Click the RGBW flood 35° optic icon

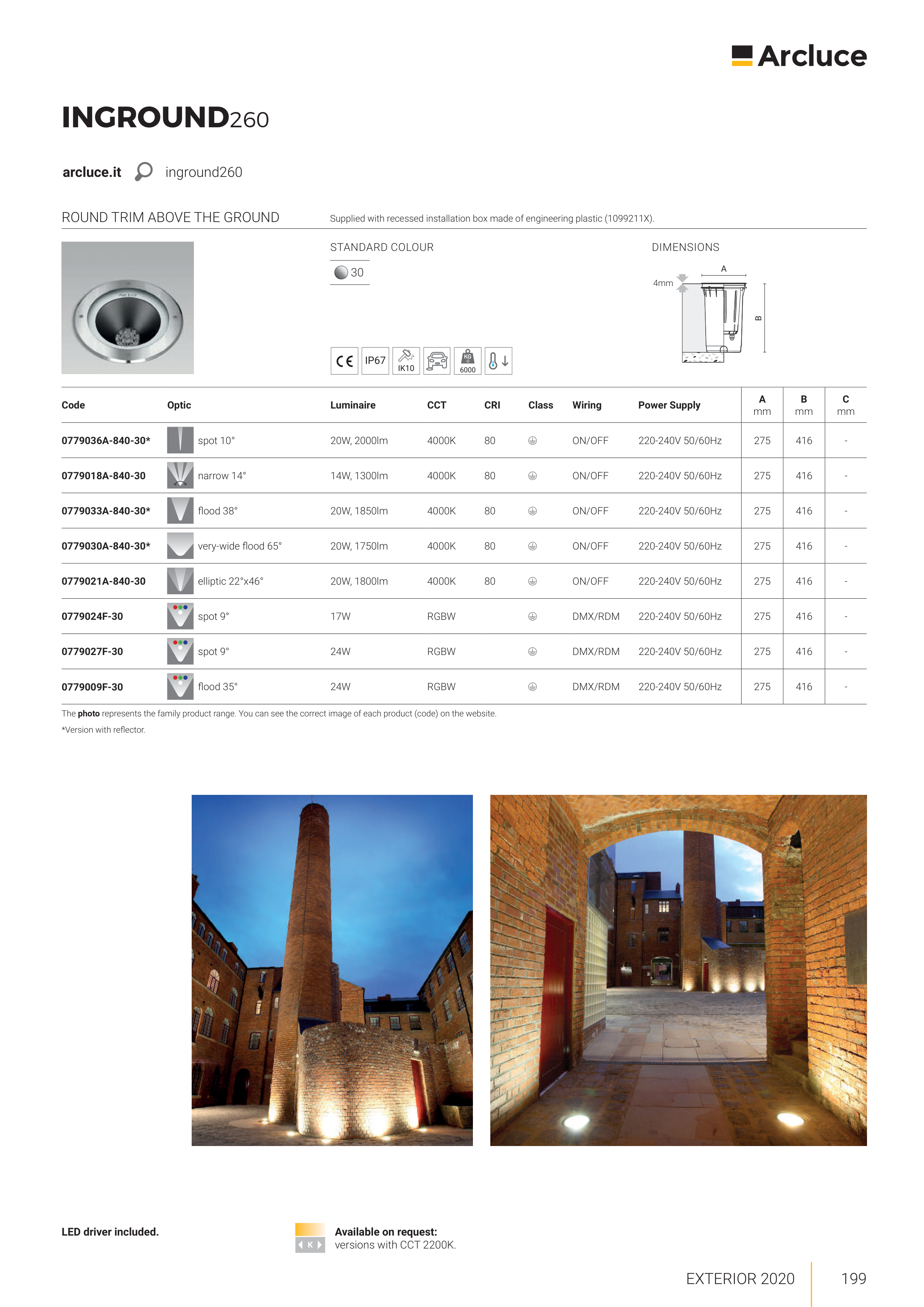point(180,686)
